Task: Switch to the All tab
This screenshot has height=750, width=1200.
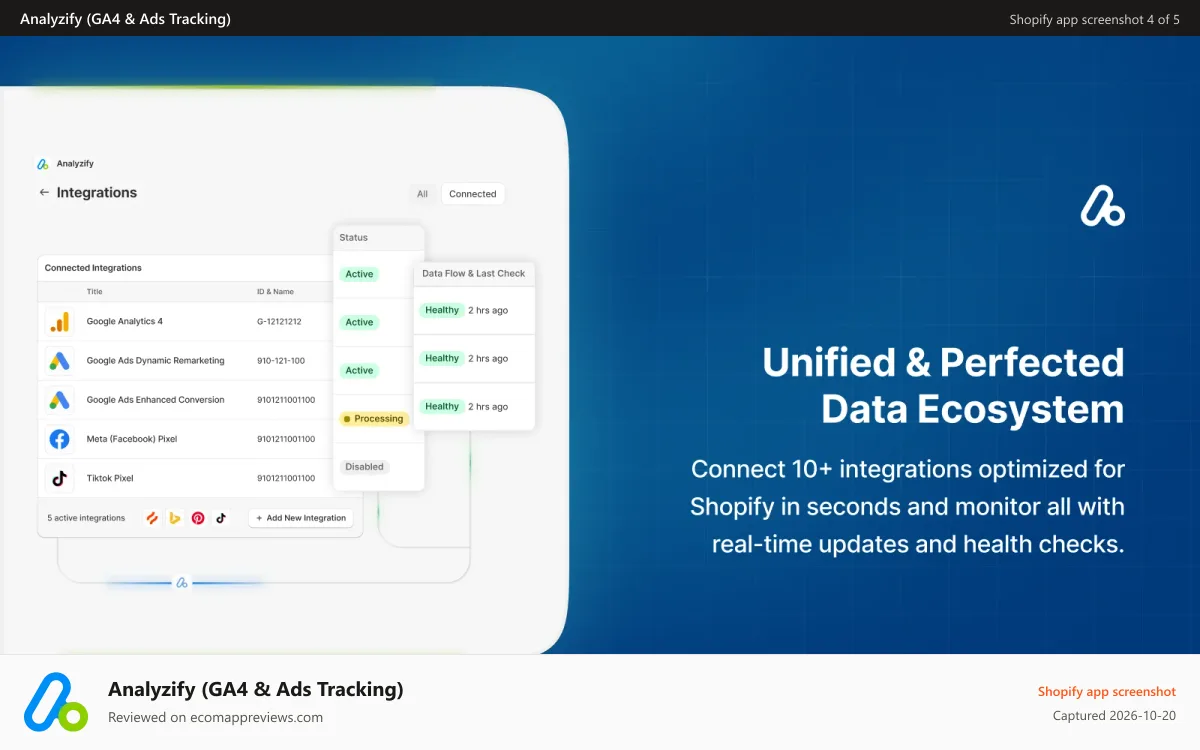Action: pos(422,194)
